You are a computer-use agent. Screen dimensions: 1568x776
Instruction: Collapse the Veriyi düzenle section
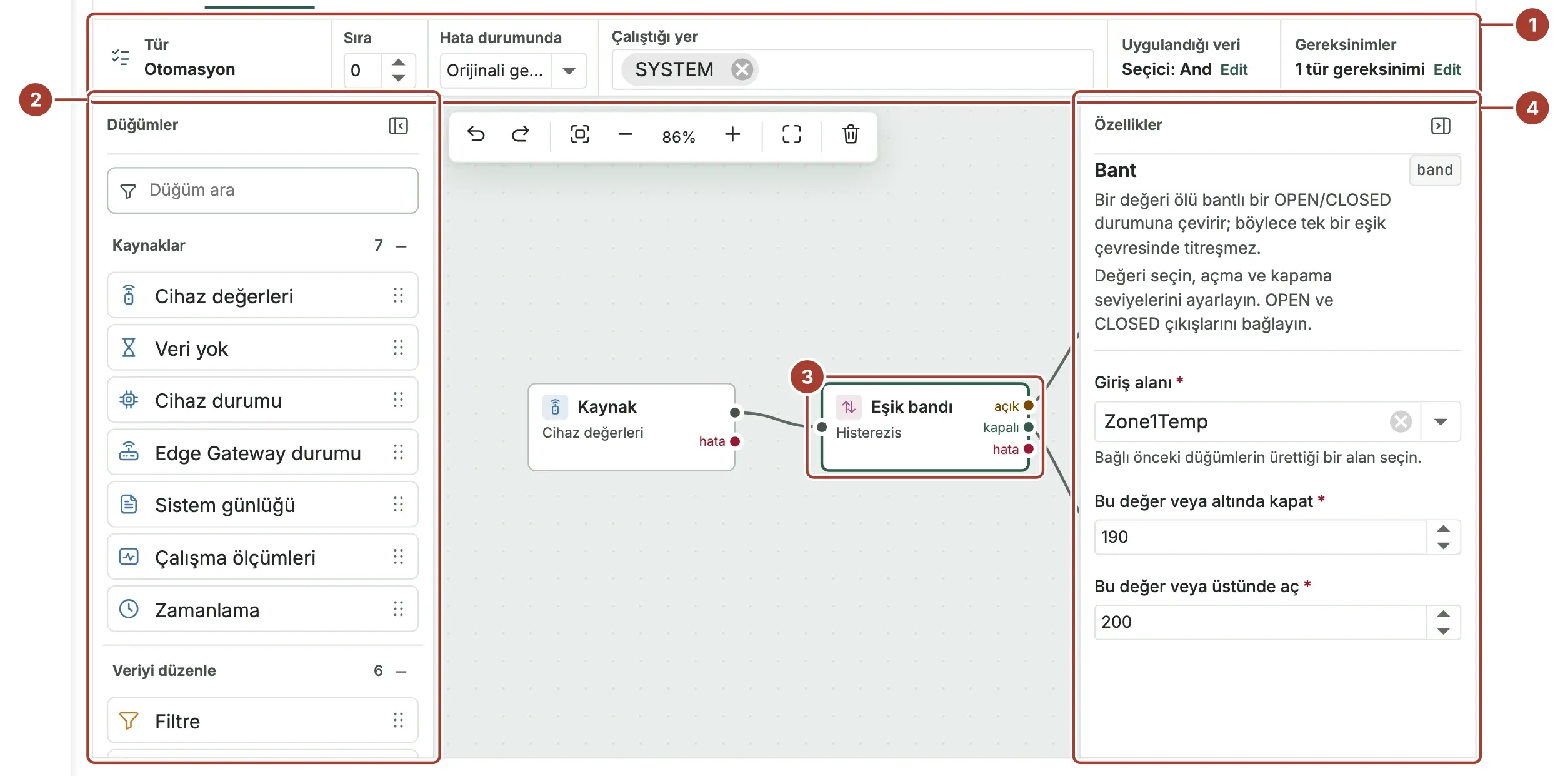point(401,671)
